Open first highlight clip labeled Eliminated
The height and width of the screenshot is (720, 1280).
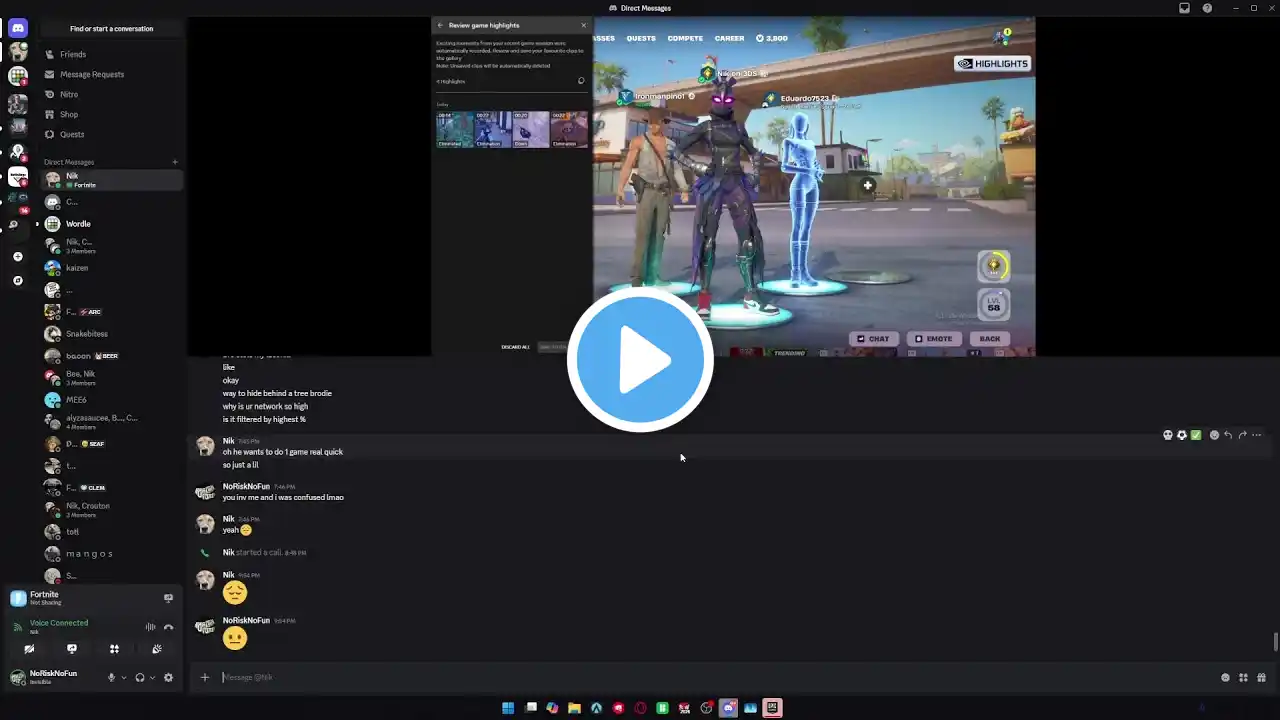[455, 129]
